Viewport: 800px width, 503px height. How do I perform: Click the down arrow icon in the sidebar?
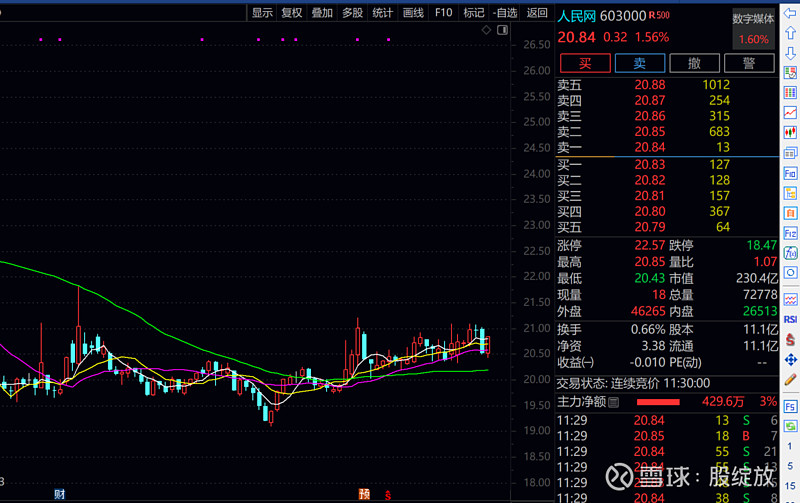(x=790, y=53)
